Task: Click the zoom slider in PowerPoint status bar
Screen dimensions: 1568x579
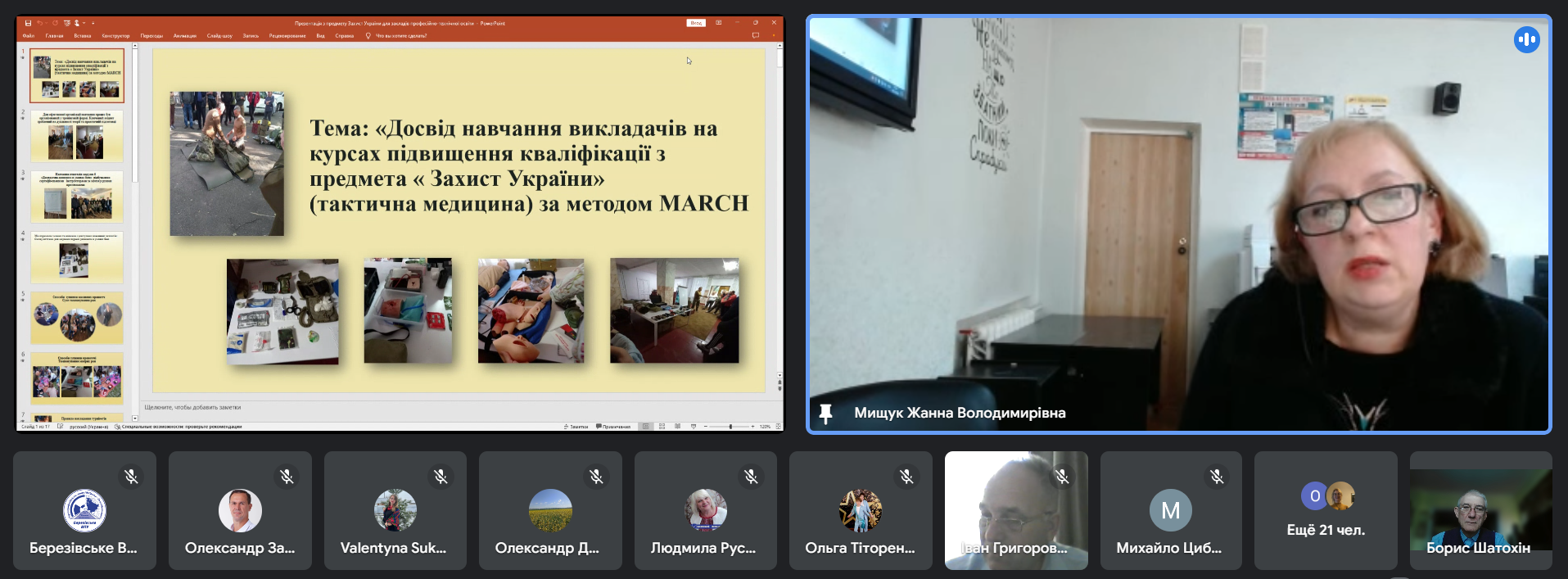Action: (730, 427)
